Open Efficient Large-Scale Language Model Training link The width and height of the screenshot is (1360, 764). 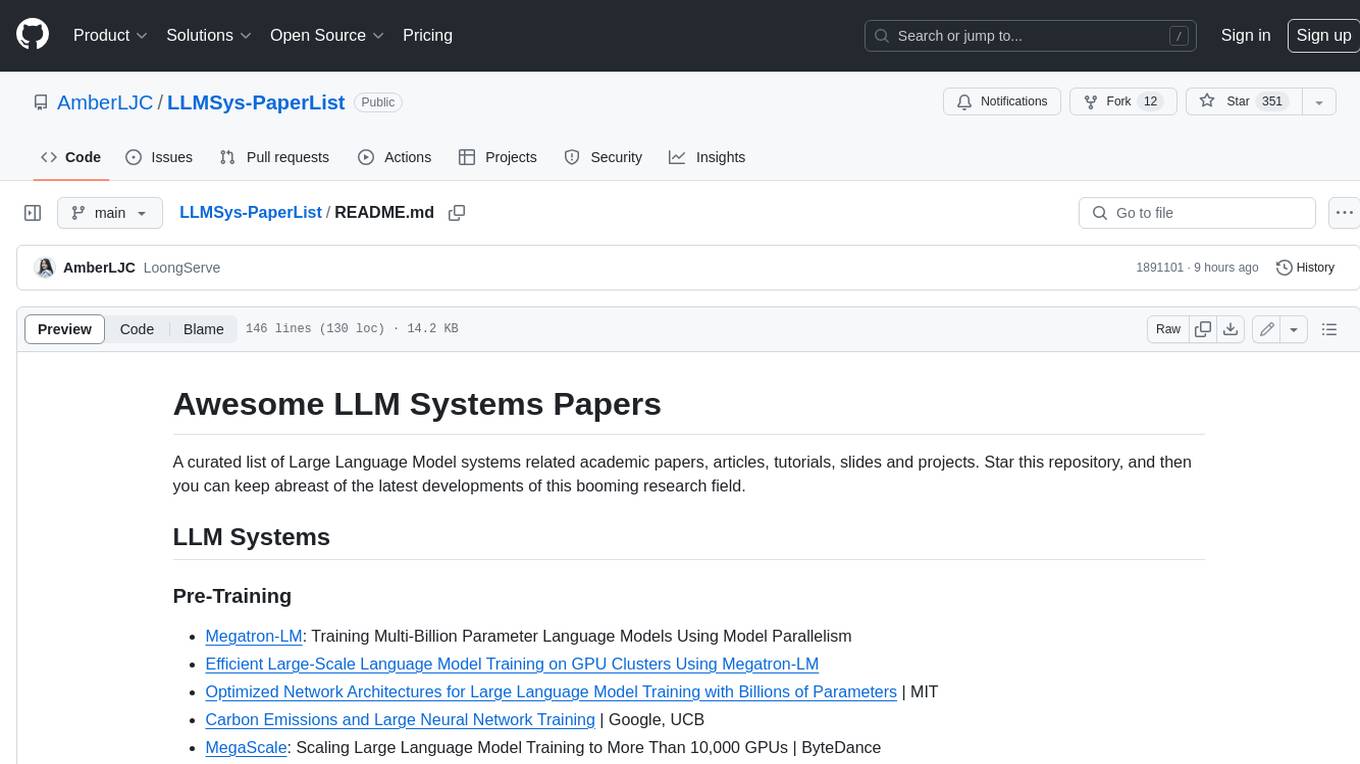click(x=512, y=664)
